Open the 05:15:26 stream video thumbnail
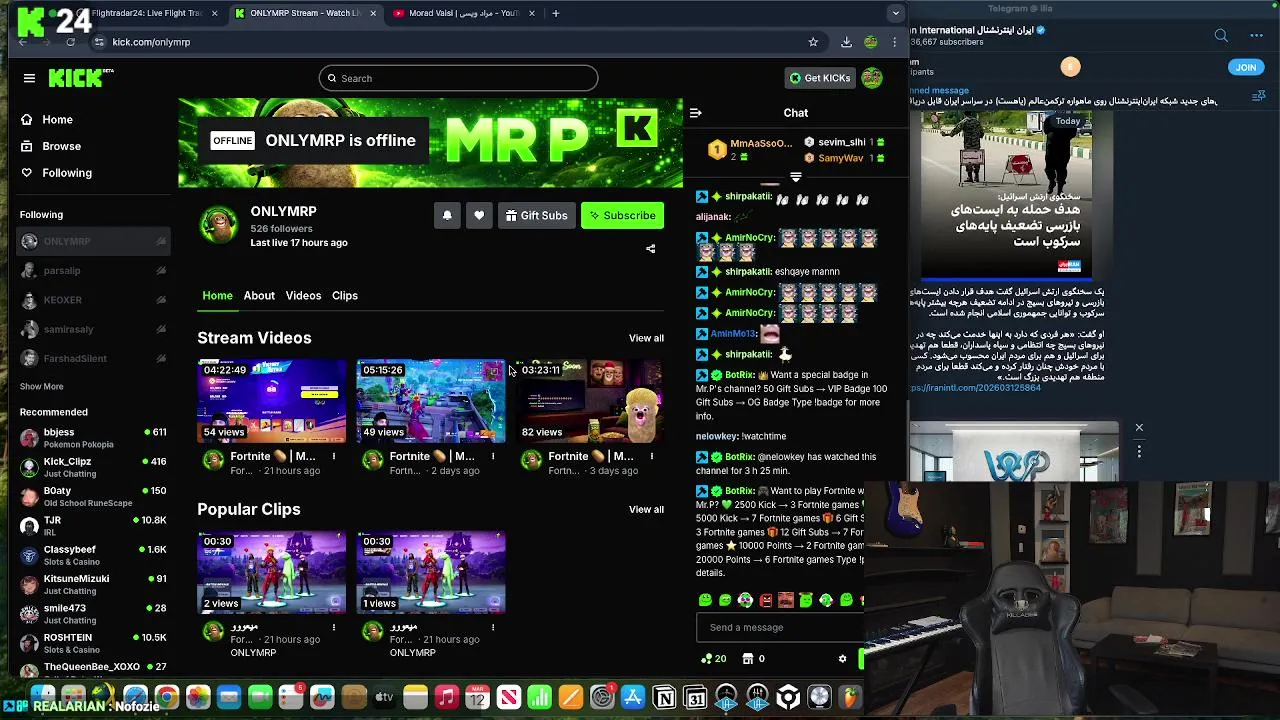The width and height of the screenshot is (1280, 720). [430, 401]
